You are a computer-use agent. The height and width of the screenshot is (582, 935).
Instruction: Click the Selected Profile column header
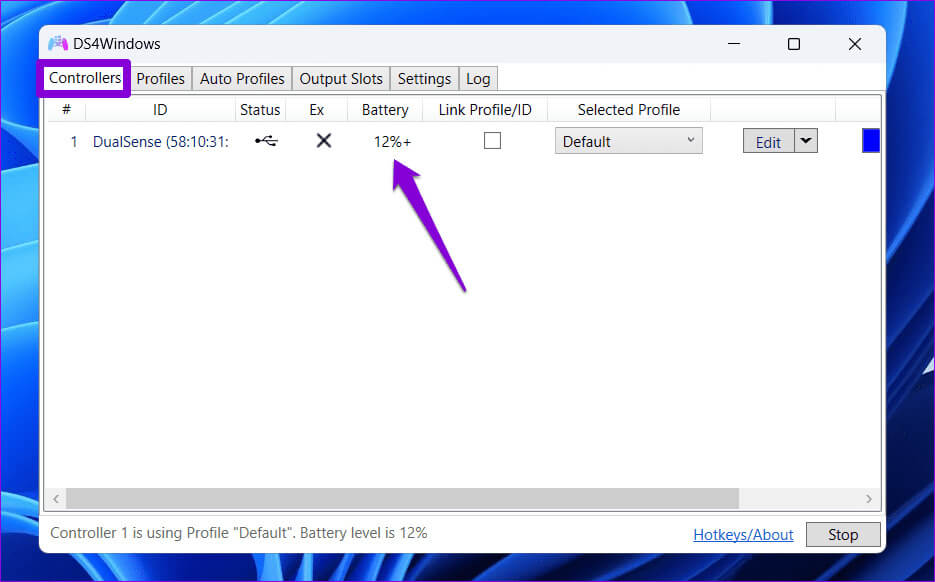629,110
